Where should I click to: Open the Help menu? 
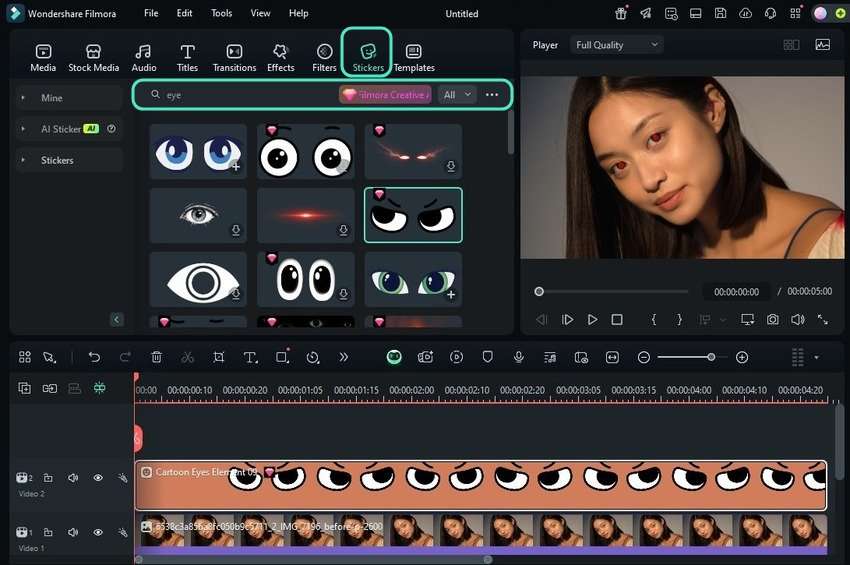click(298, 13)
